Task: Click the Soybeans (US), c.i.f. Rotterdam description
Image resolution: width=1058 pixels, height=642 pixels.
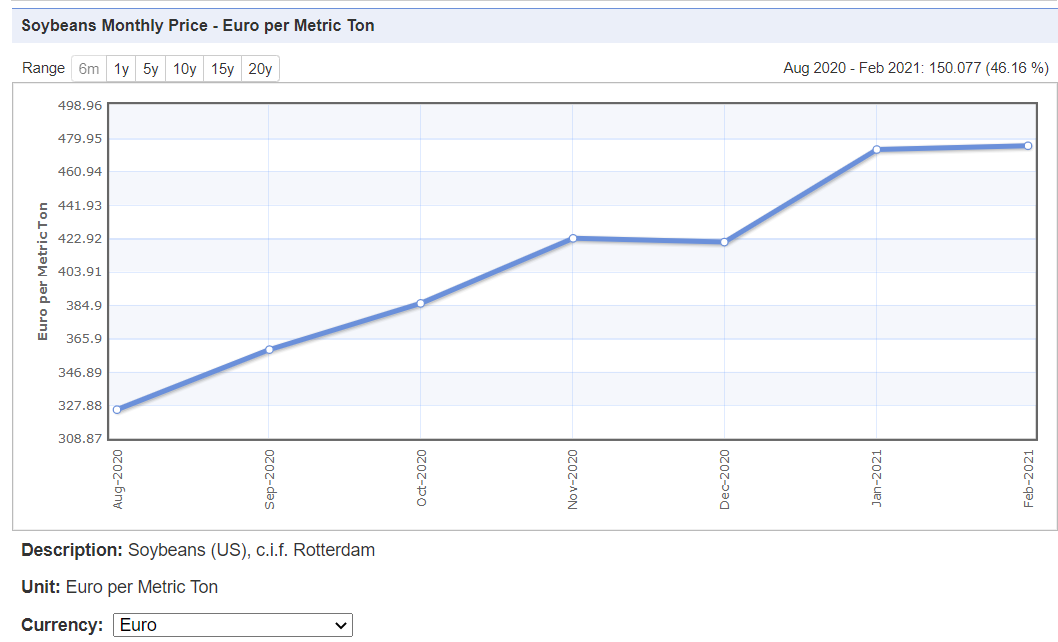Action: pos(251,550)
